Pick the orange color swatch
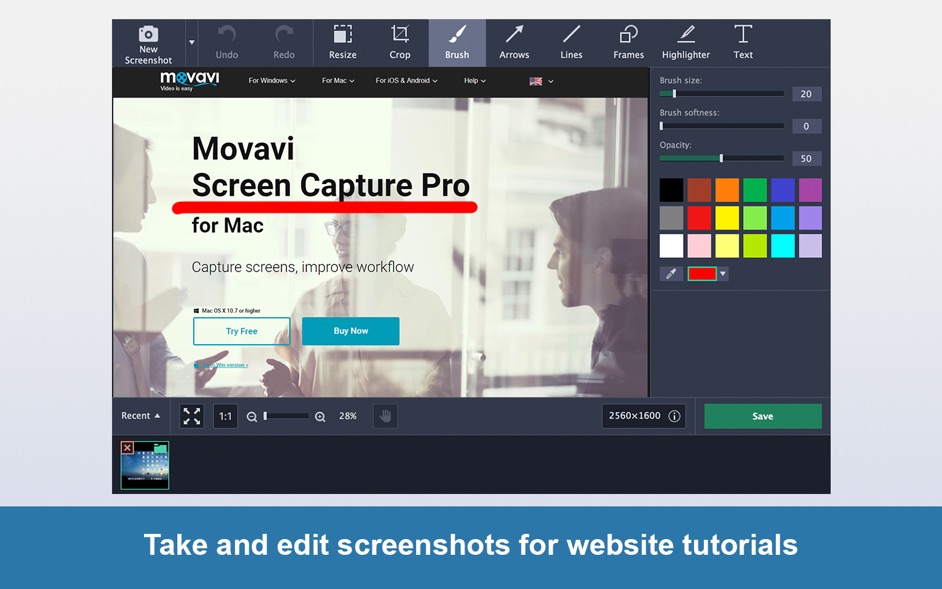Image resolution: width=942 pixels, height=589 pixels. (x=727, y=190)
